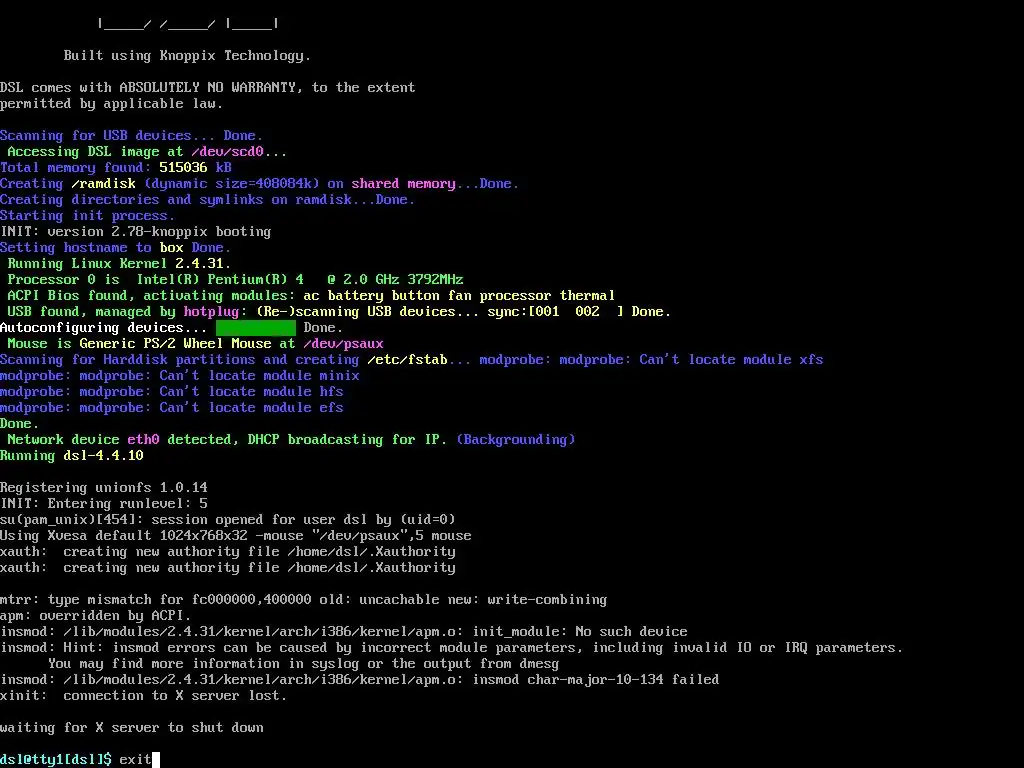This screenshot has height=768, width=1024.
Task: Click the "(Backgrounding)" text
Action: pyautogui.click(x=515, y=440)
